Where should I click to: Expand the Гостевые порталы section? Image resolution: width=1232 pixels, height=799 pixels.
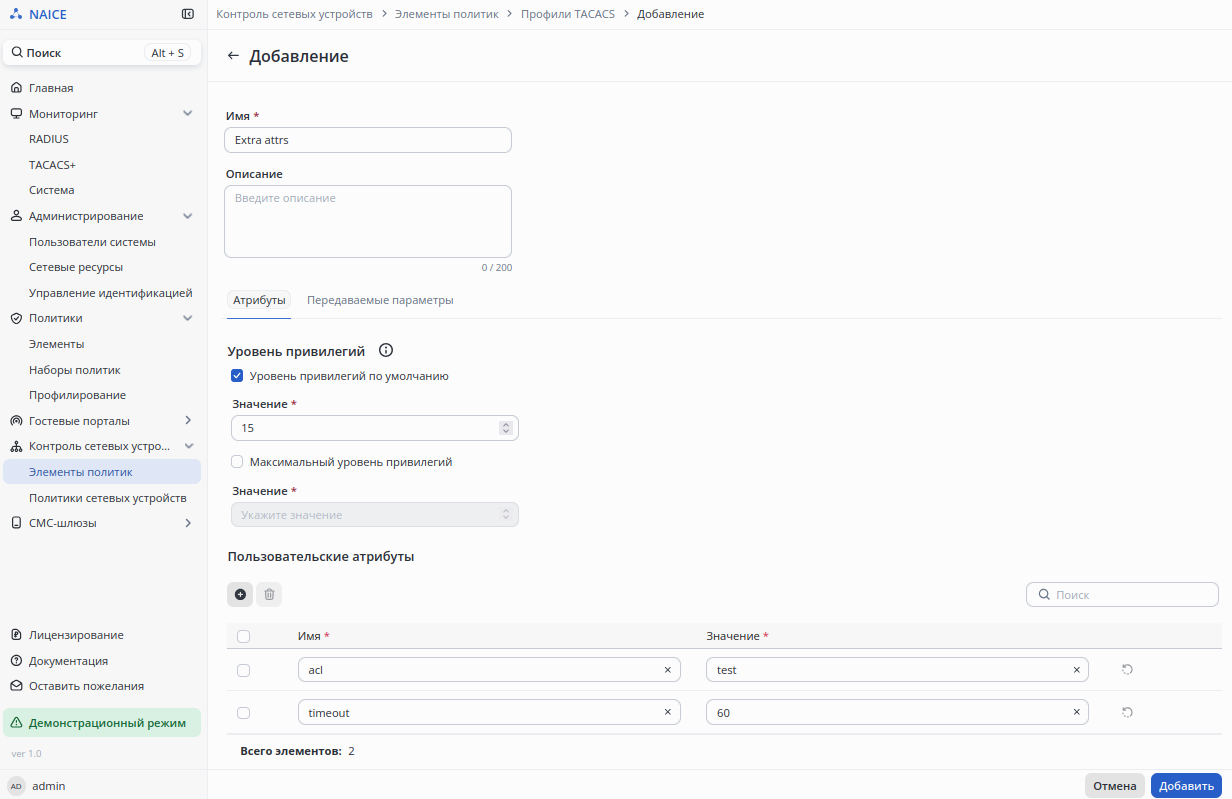click(187, 421)
